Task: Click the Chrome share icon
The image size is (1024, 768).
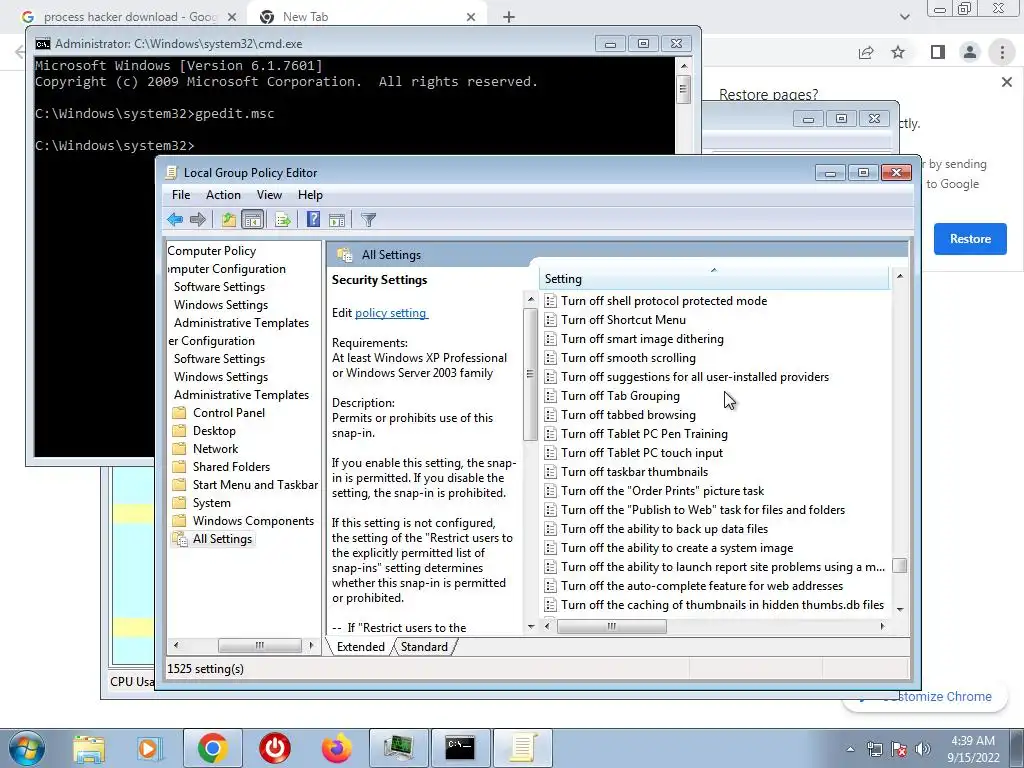Action: pos(866,52)
